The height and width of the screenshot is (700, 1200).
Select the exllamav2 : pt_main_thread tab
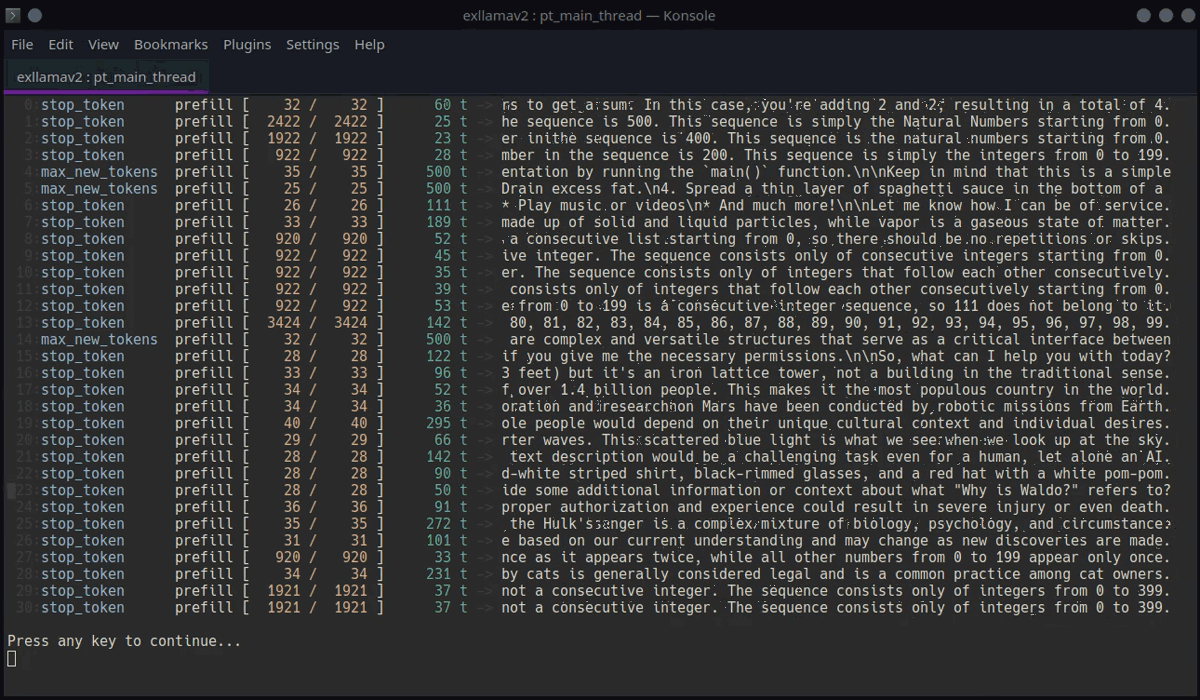[x=106, y=76]
